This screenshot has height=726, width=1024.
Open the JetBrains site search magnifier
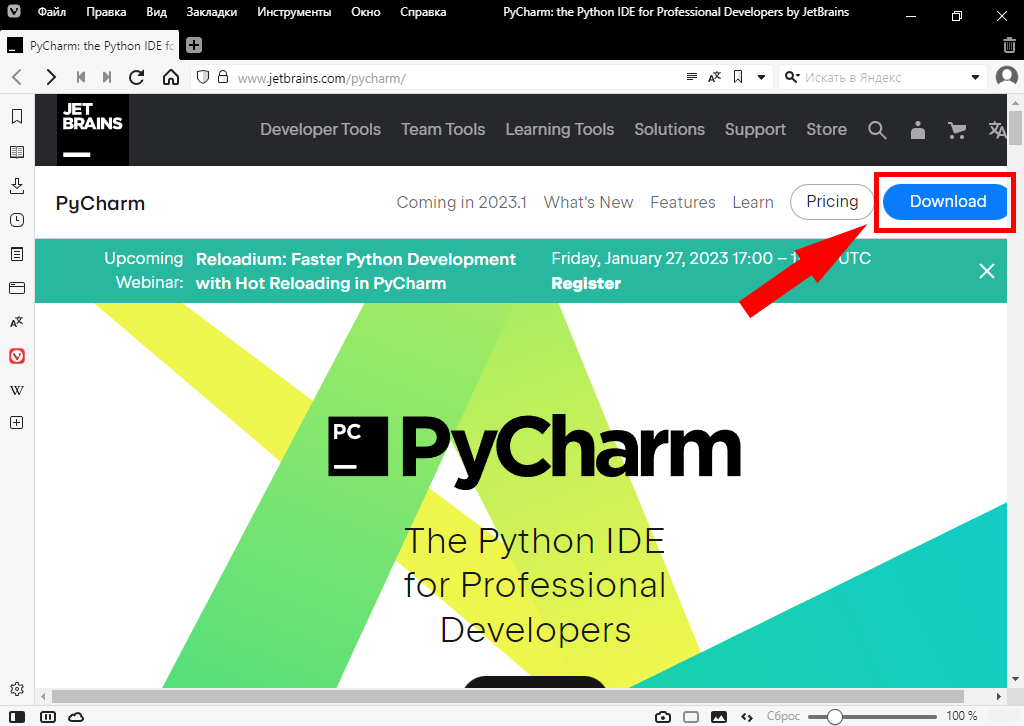[x=877, y=130]
